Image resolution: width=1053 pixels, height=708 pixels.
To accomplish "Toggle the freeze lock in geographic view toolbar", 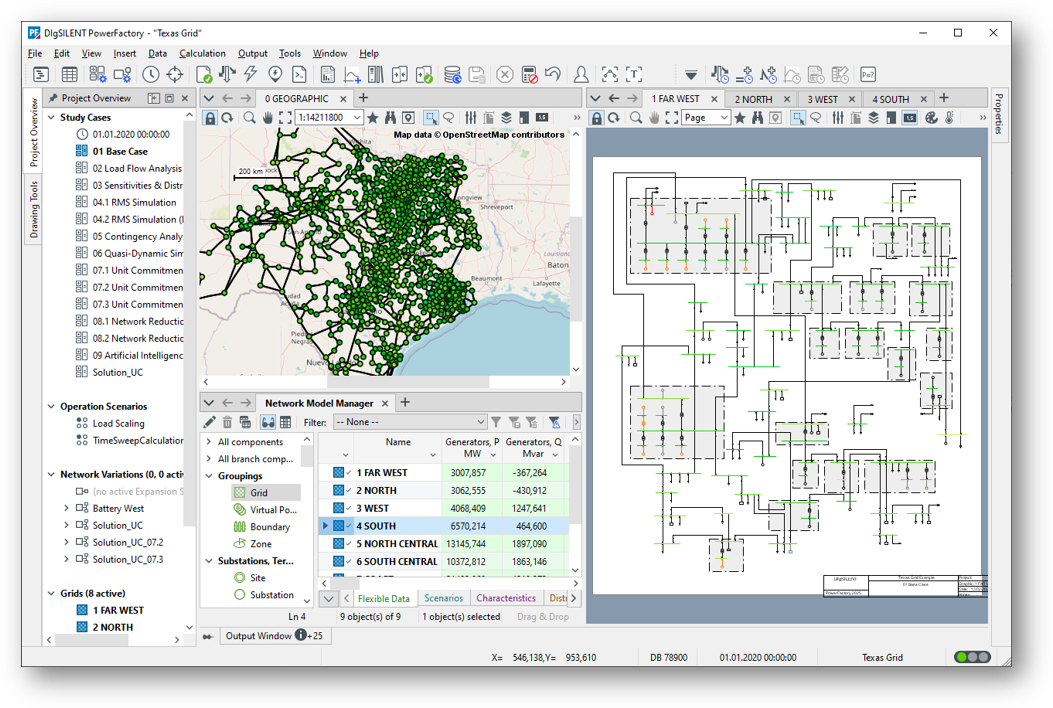I will click(x=210, y=118).
